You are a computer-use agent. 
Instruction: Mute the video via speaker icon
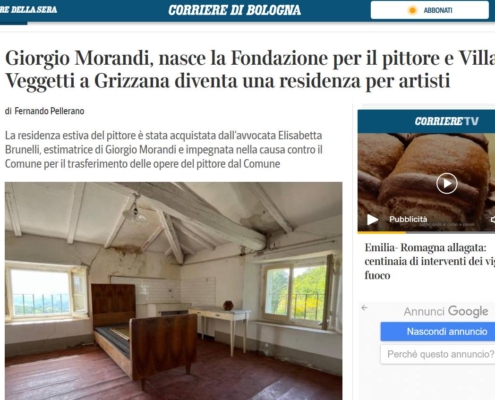[x=492, y=219]
